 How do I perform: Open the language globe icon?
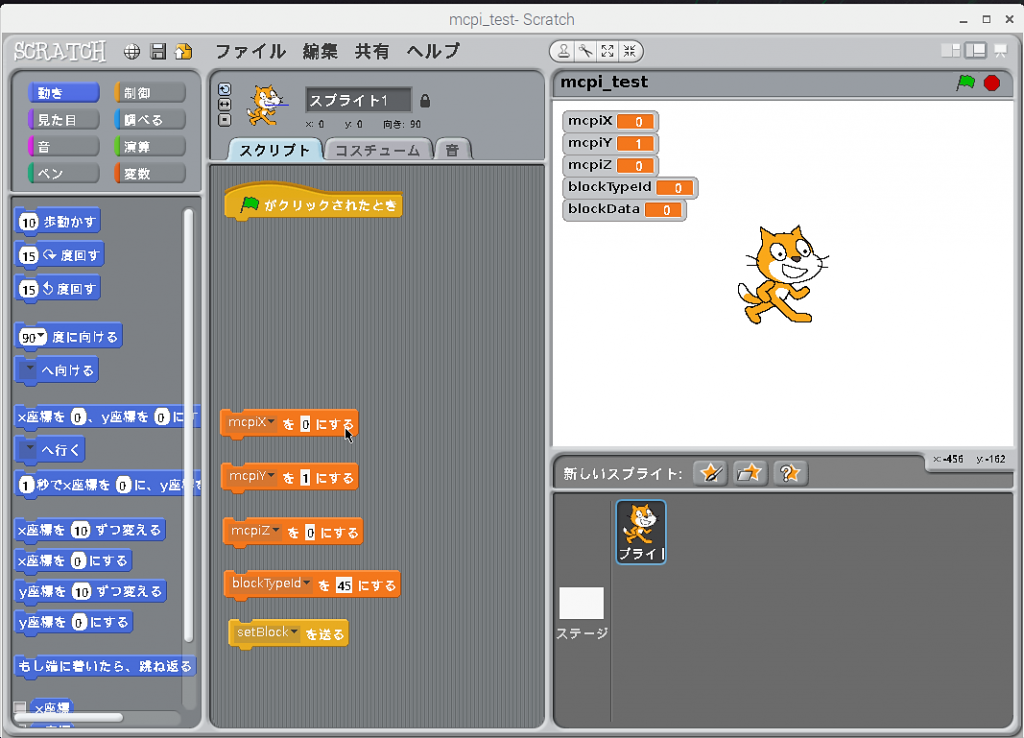(132, 52)
